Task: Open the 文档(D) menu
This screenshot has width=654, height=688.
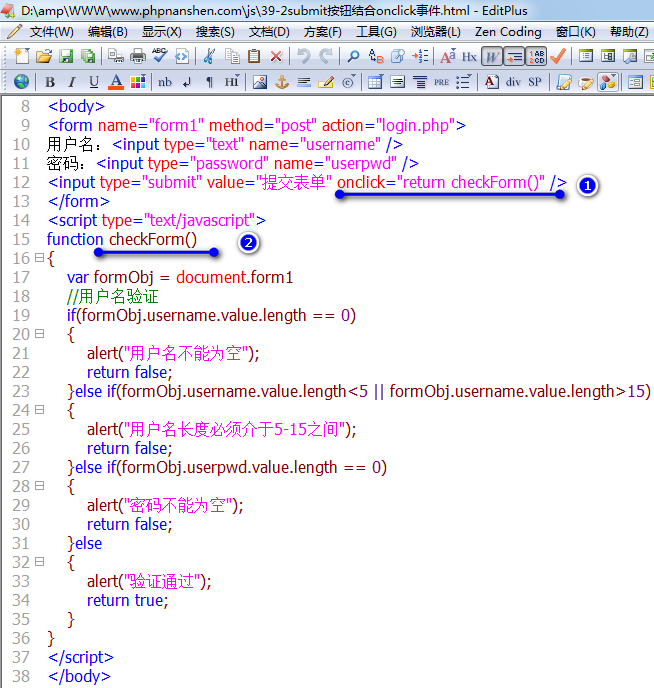Action: click(269, 32)
